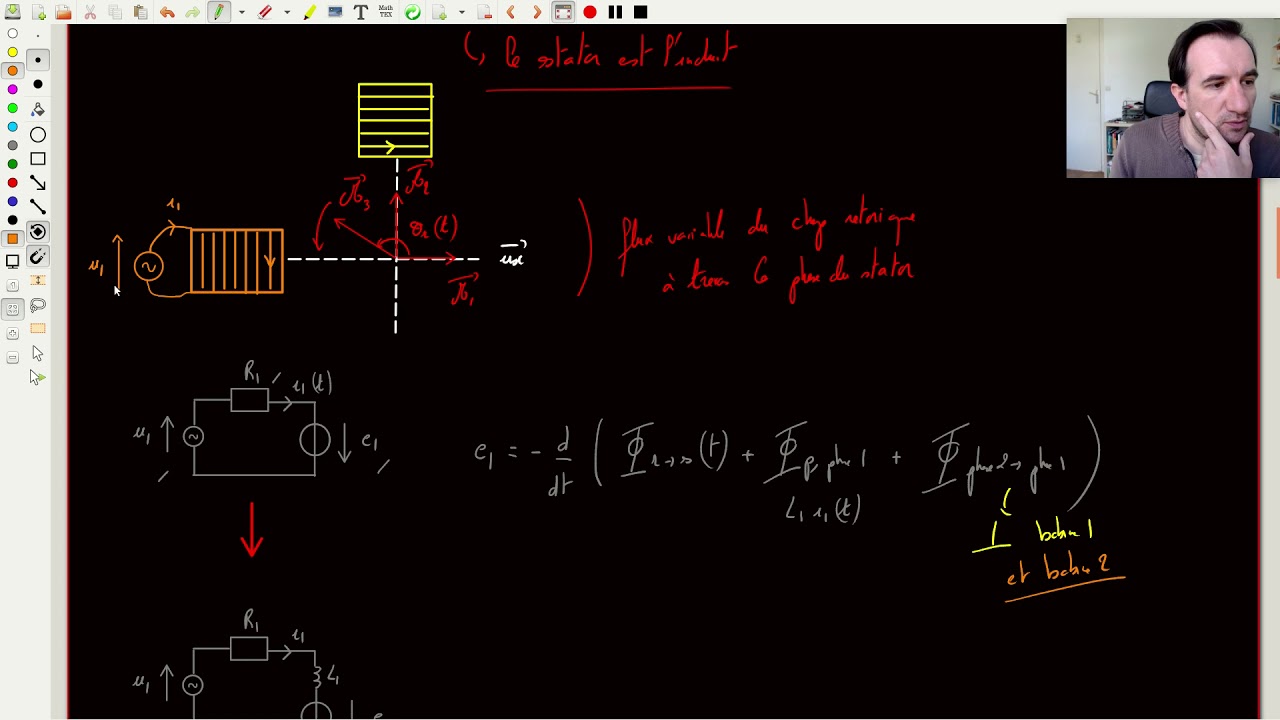Pick the red color swatch
The width and height of the screenshot is (1280, 720).
coord(12,183)
